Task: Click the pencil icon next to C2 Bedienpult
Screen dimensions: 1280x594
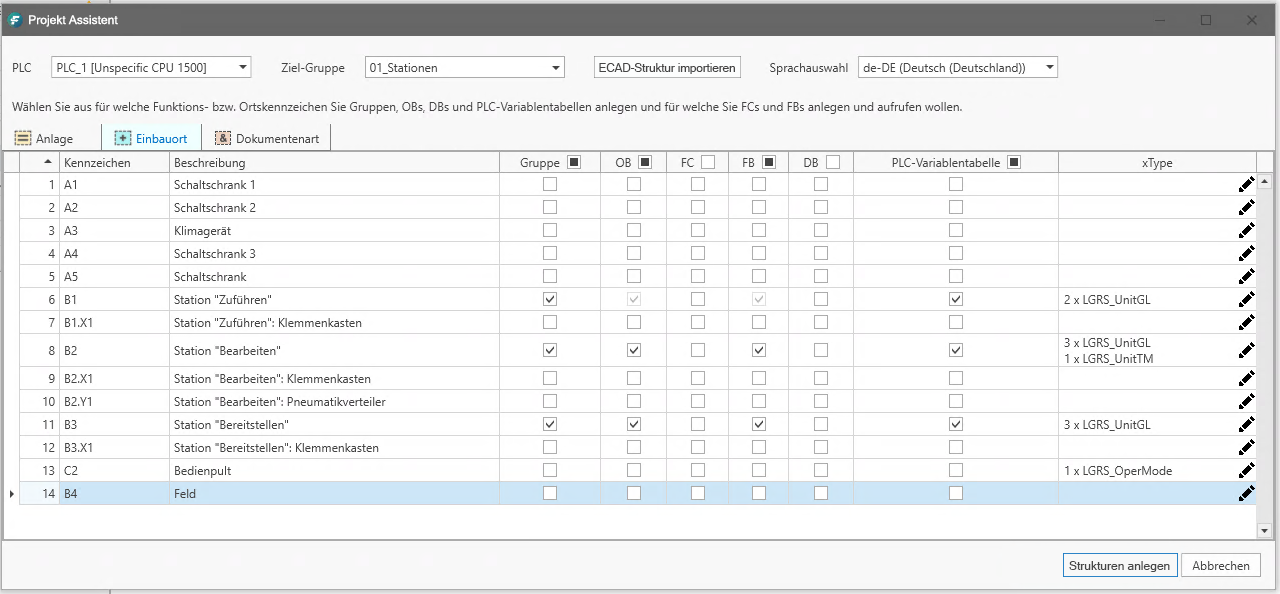Action: (x=1247, y=470)
